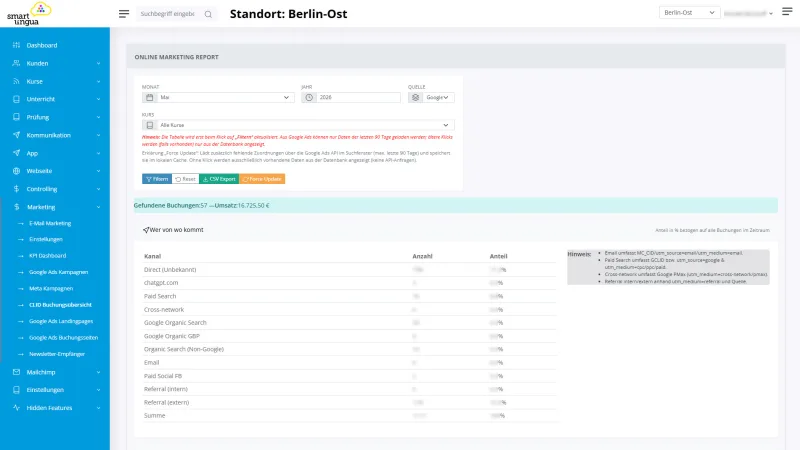The width and height of the screenshot is (800, 450).
Task: Open the Berlin-Ost location dropdown
Action: click(689, 13)
